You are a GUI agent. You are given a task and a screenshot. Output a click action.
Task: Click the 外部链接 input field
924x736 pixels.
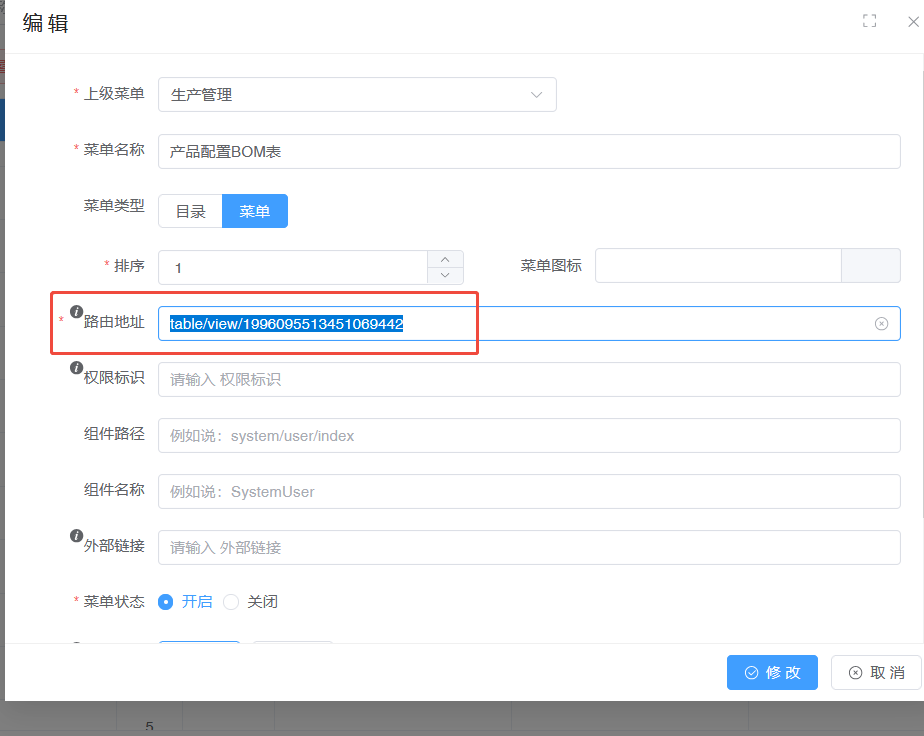[528, 547]
